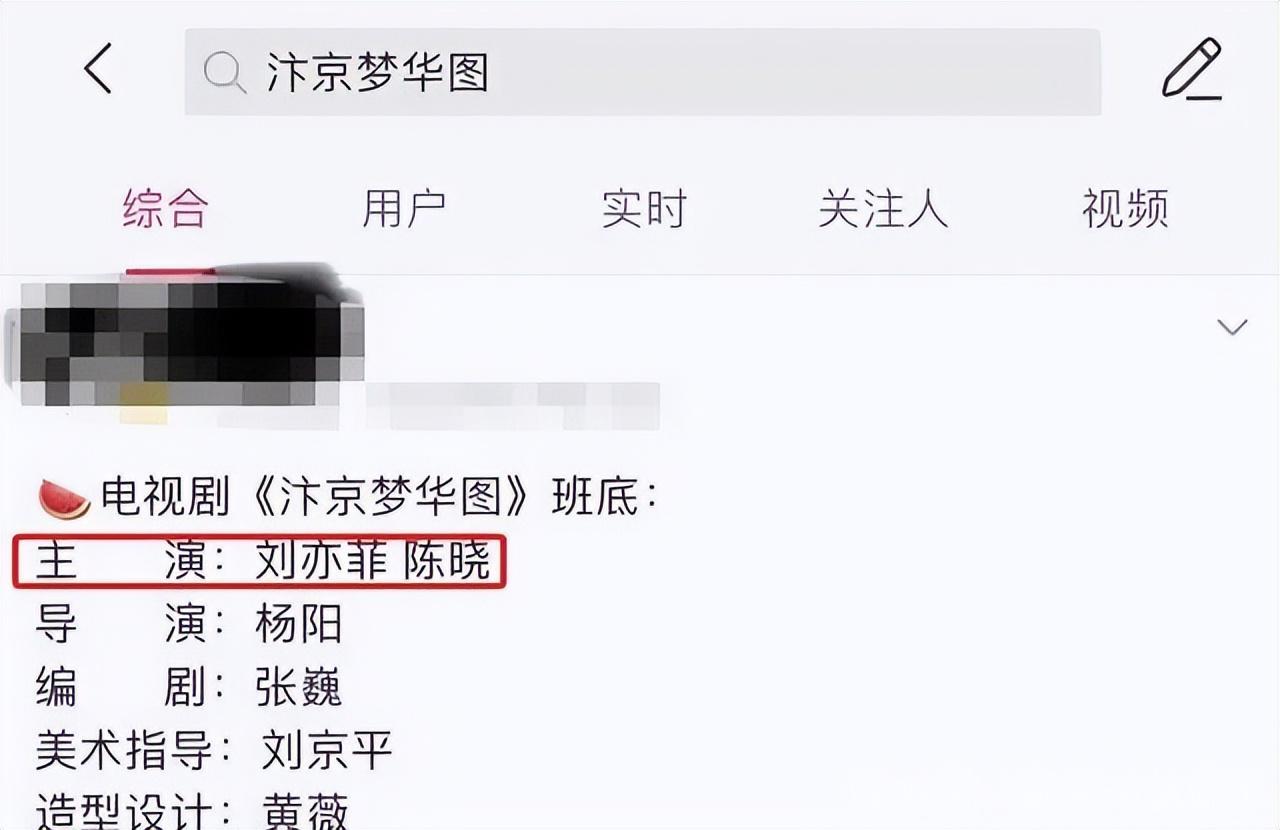Screen dimensions: 1280x830
Task: Select the screenwriter name 张巍
Action: pyautogui.click(x=299, y=688)
